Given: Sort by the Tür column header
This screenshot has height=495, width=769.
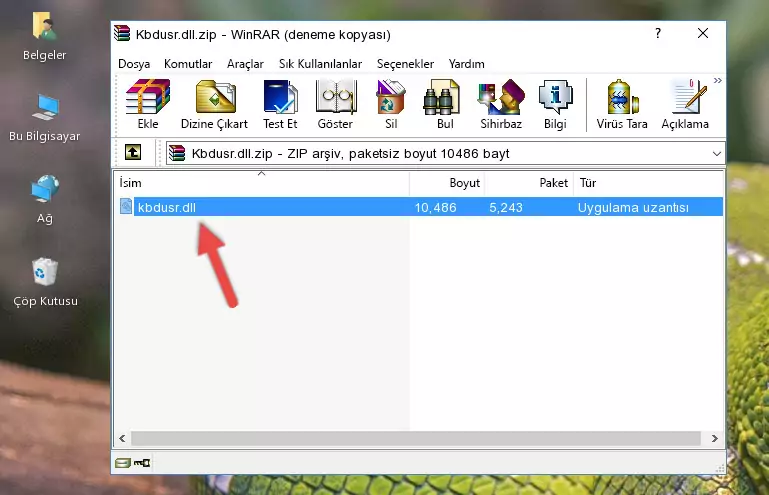Looking at the screenshot, I should [648, 182].
